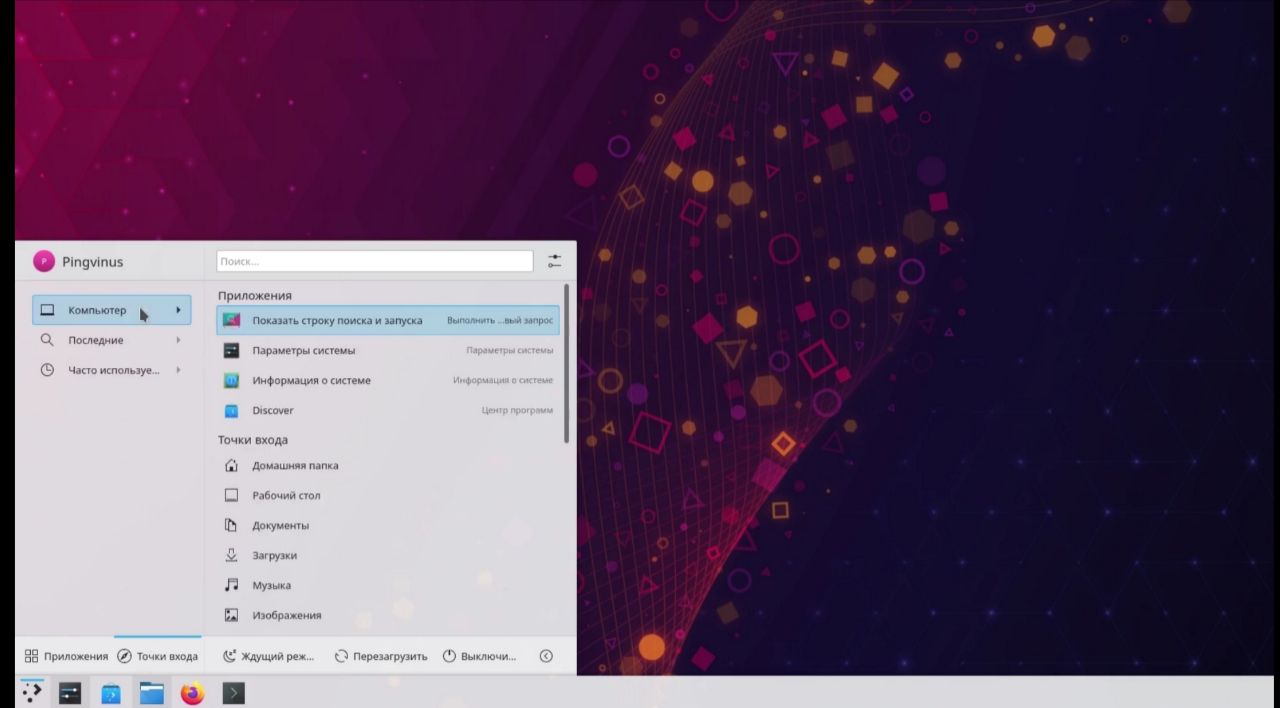Click the Рабочий стол desktop icon
Image resolution: width=1280 pixels, height=708 pixels.
(232, 496)
